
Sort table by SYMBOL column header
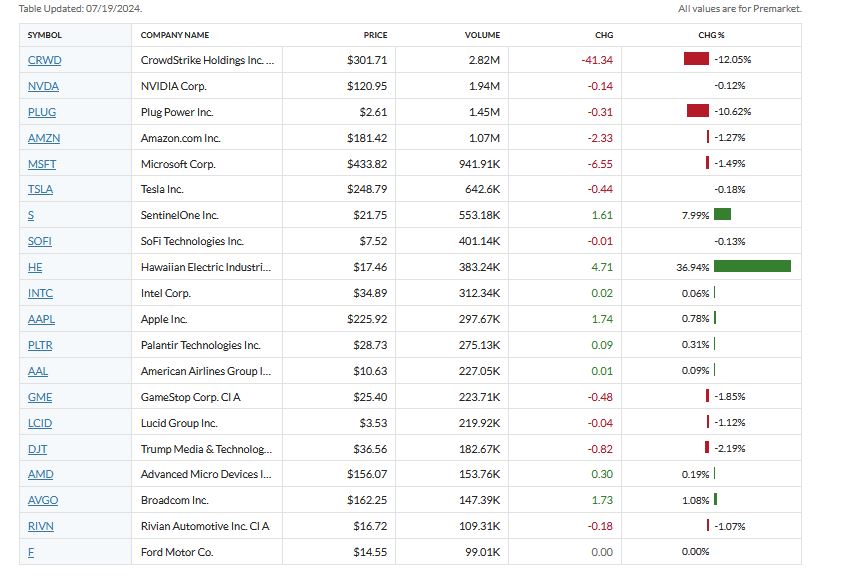[44, 35]
